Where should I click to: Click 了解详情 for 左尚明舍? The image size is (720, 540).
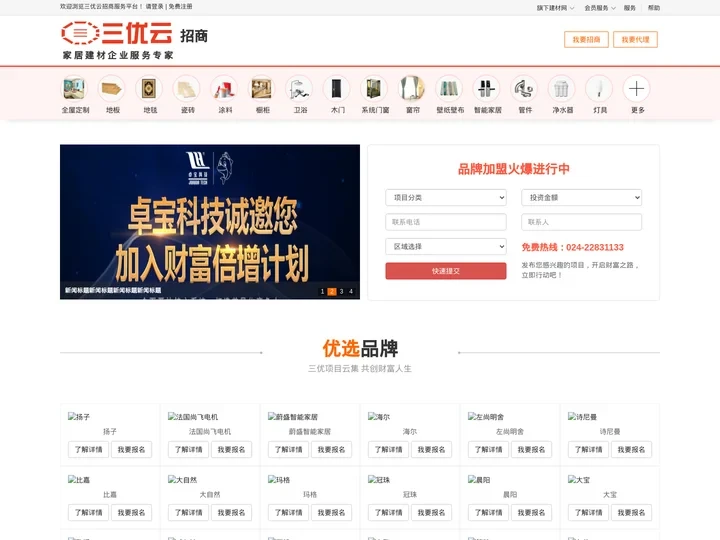point(489,450)
